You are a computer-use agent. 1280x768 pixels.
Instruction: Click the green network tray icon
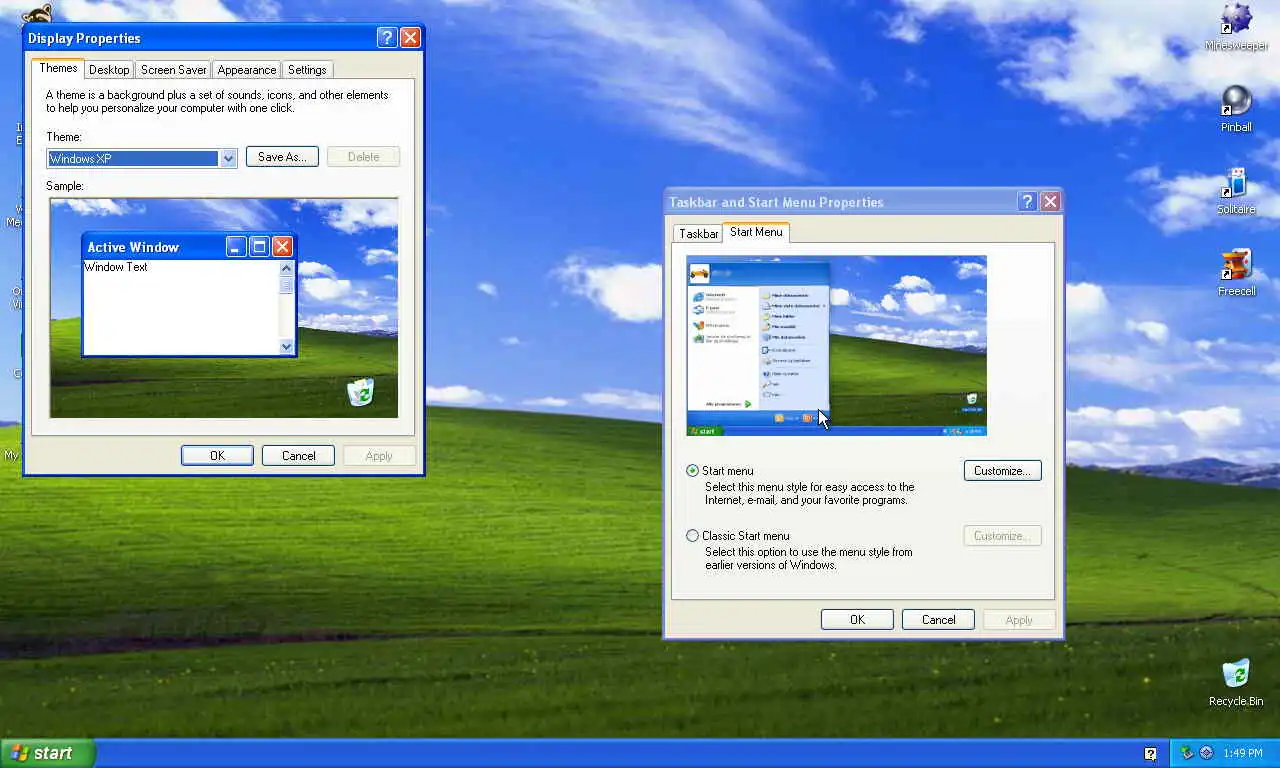(x=1187, y=753)
